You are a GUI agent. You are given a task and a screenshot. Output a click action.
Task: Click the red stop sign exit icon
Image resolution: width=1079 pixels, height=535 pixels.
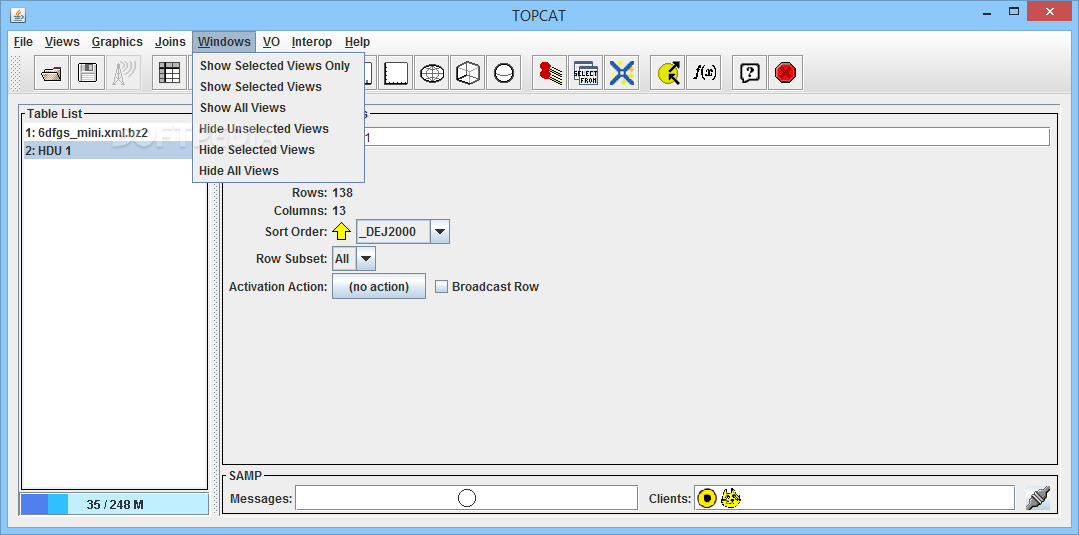coord(785,72)
